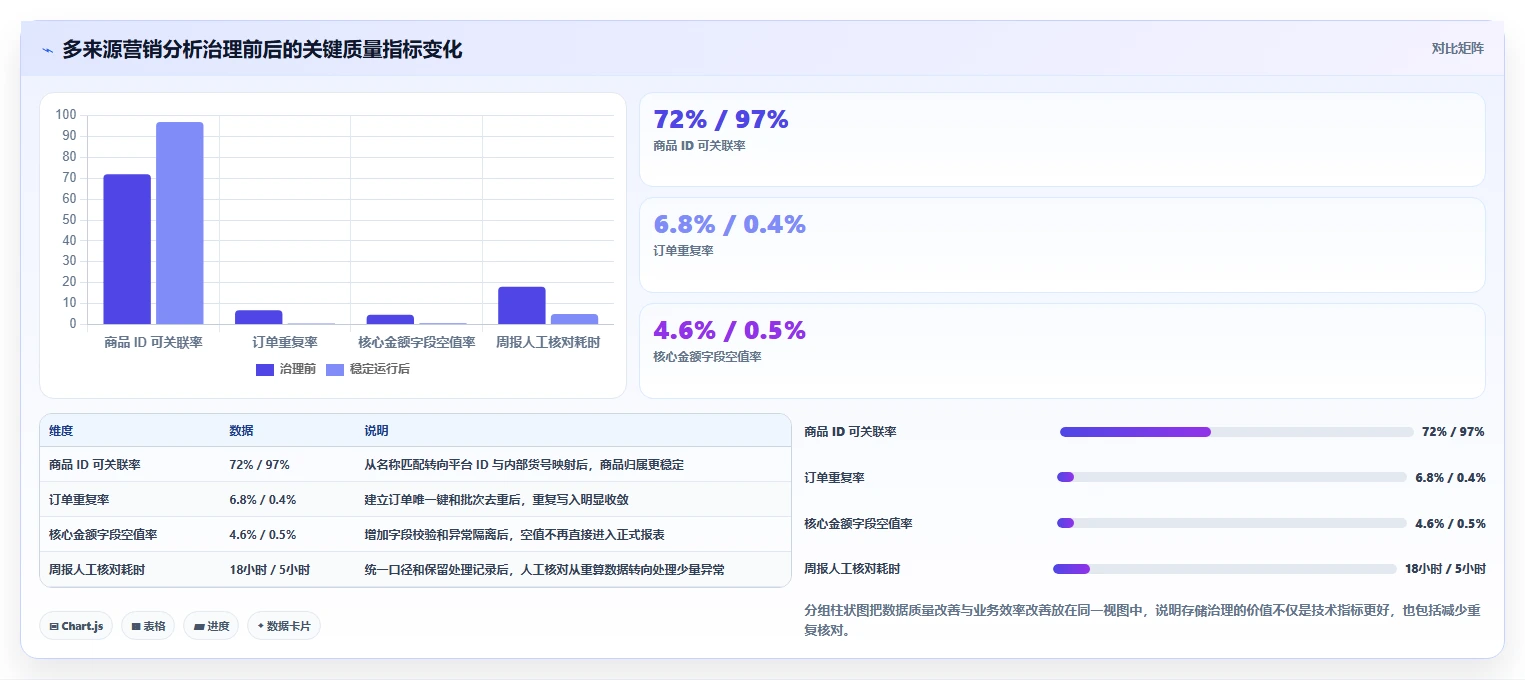Screen dimensions: 1525x680
Task: Click the summary paragraph starting 分组柱状图把数据质量改善
Action: [1142, 620]
